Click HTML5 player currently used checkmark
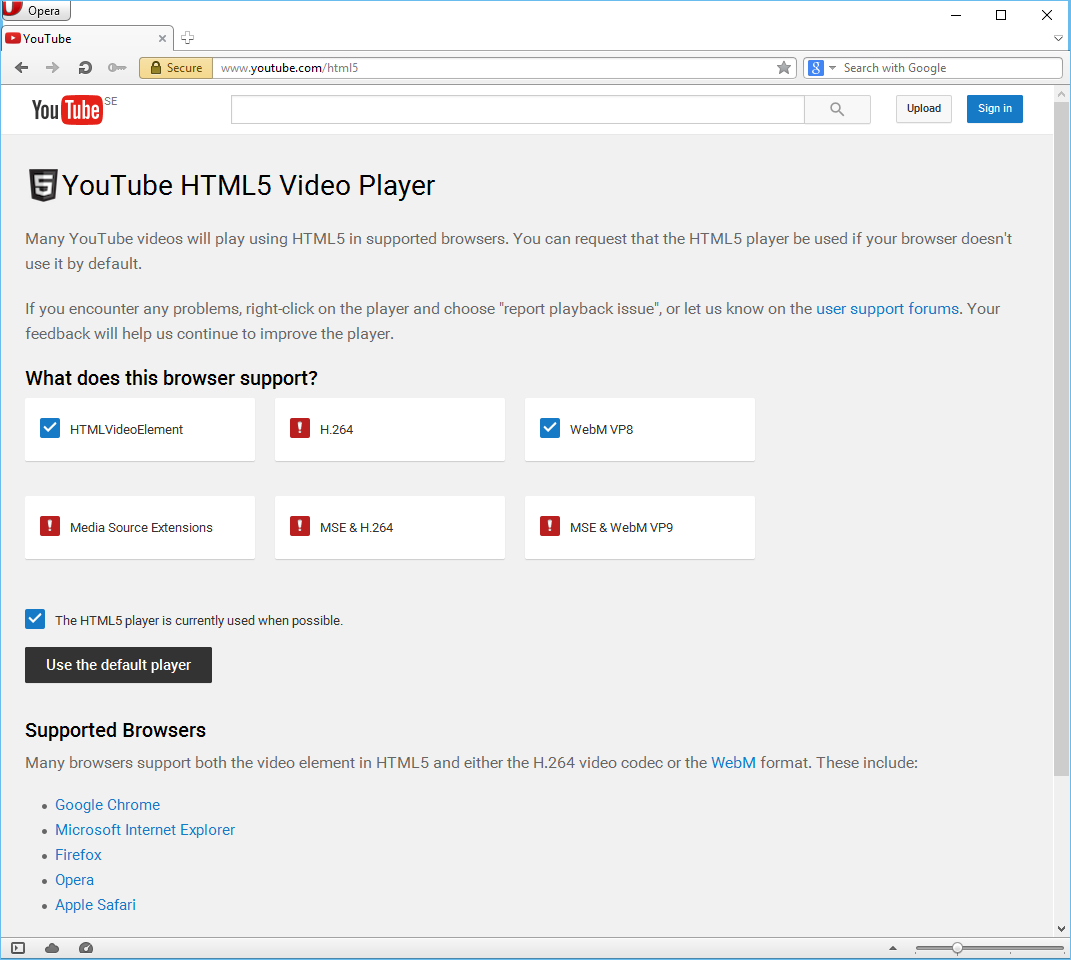Viewport: 1071px width, 960px height. (x=36, y=619)
